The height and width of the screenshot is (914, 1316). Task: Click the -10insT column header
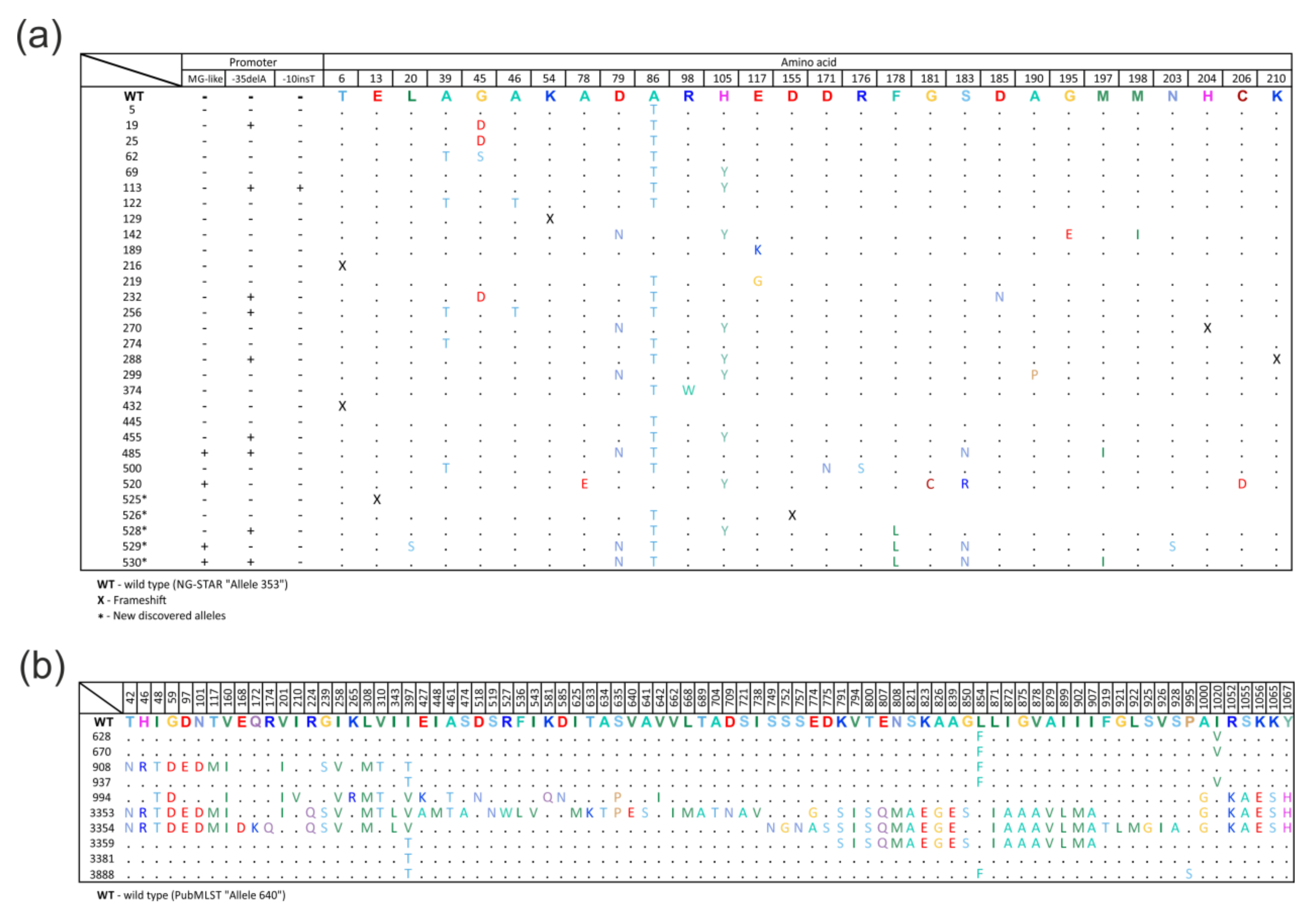[298, 78]
